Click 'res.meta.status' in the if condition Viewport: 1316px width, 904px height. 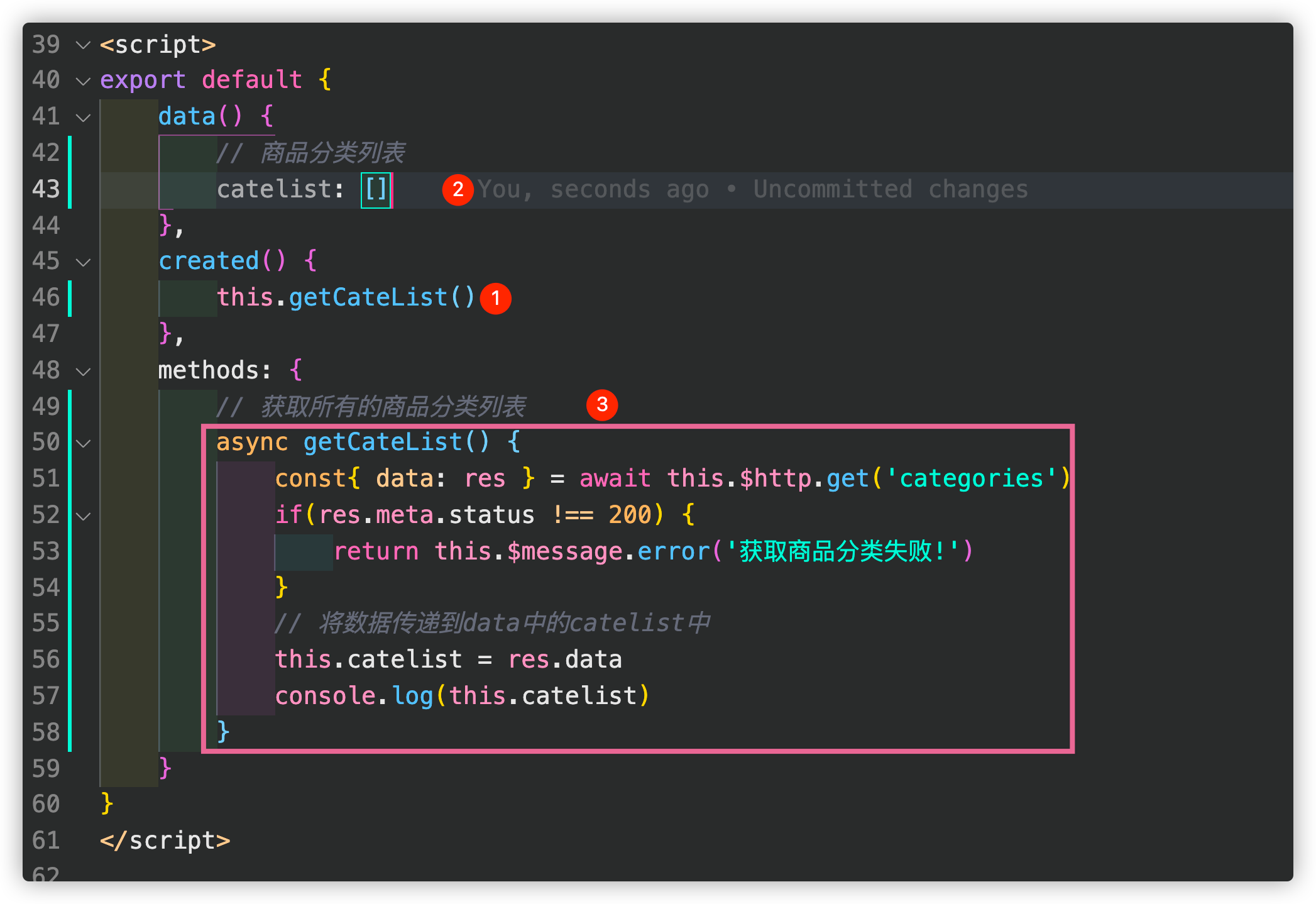click(427, 515)
